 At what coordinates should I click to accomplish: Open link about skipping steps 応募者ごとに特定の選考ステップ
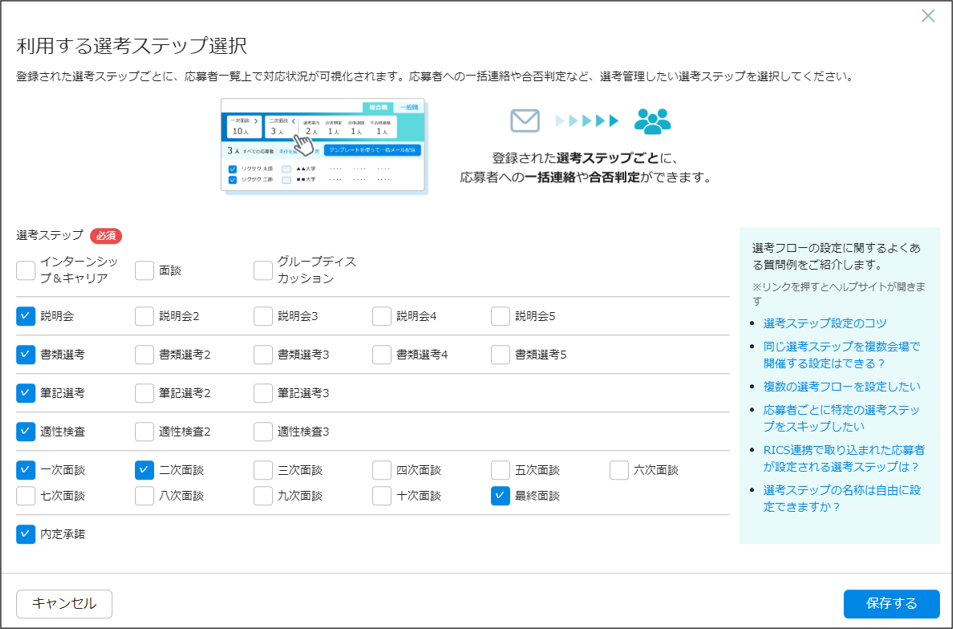842,418
